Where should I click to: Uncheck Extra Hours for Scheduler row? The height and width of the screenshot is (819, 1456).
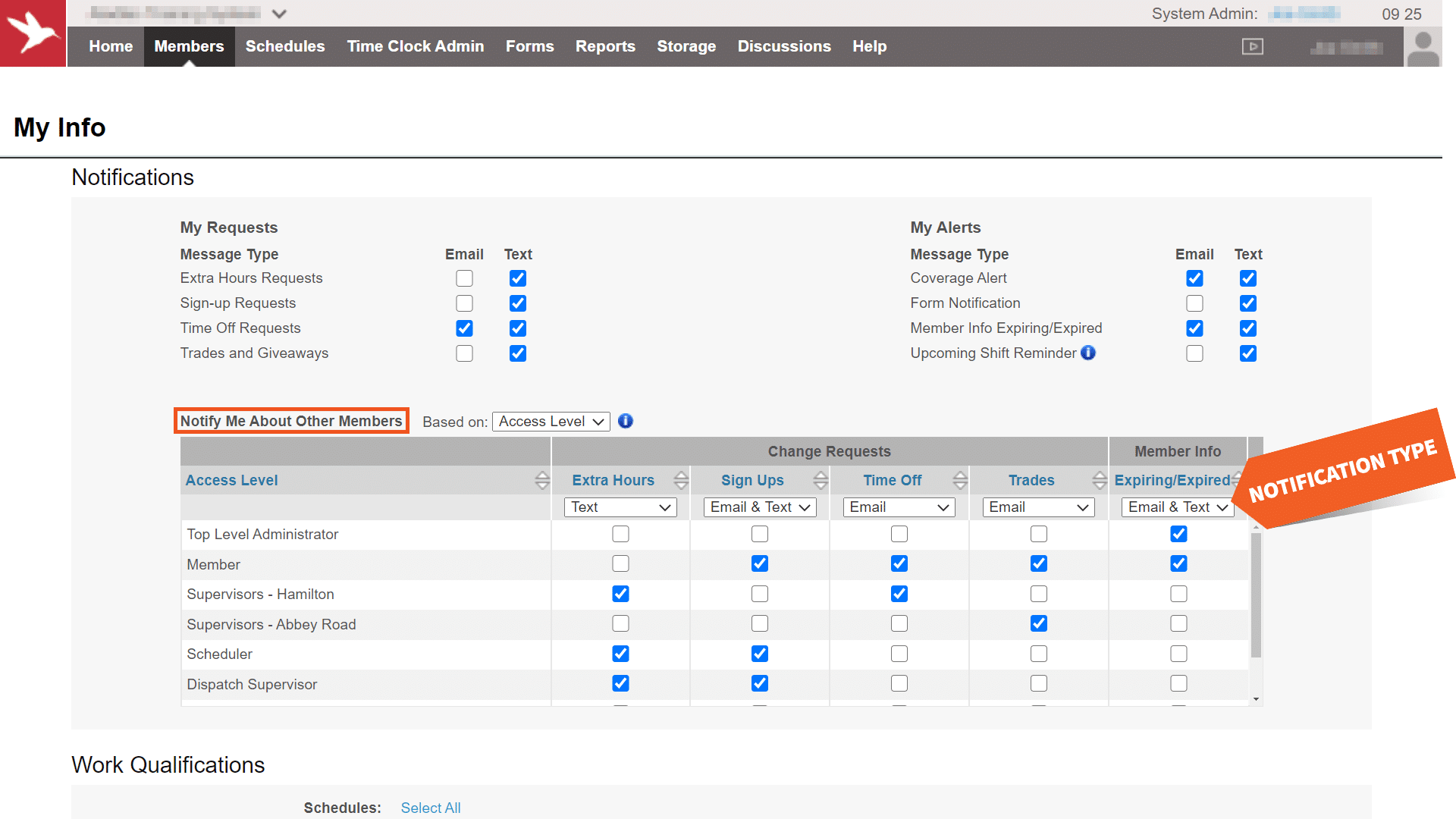click(x=620, y=654)
